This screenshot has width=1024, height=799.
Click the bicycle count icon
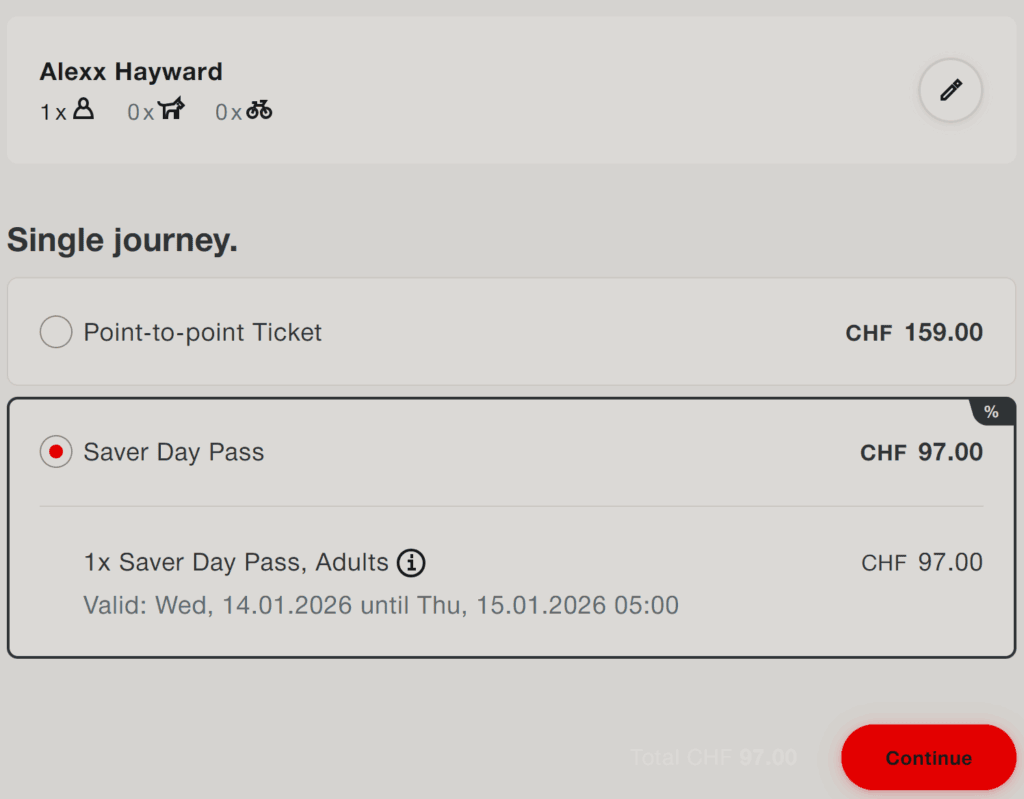(260, 110)
